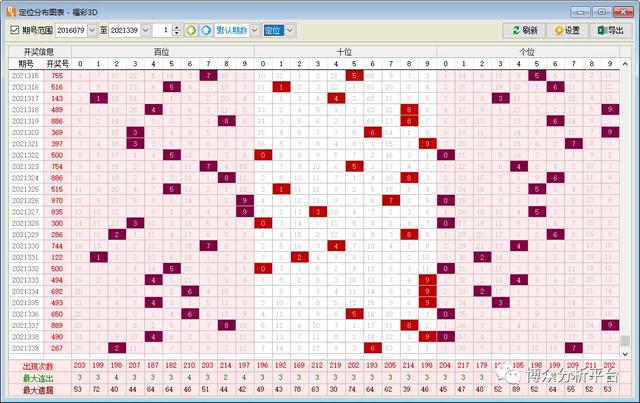Open the 默认期数 dropdown
The height and width of the screenshot is (403, 640).
click(x=254, y=30)
